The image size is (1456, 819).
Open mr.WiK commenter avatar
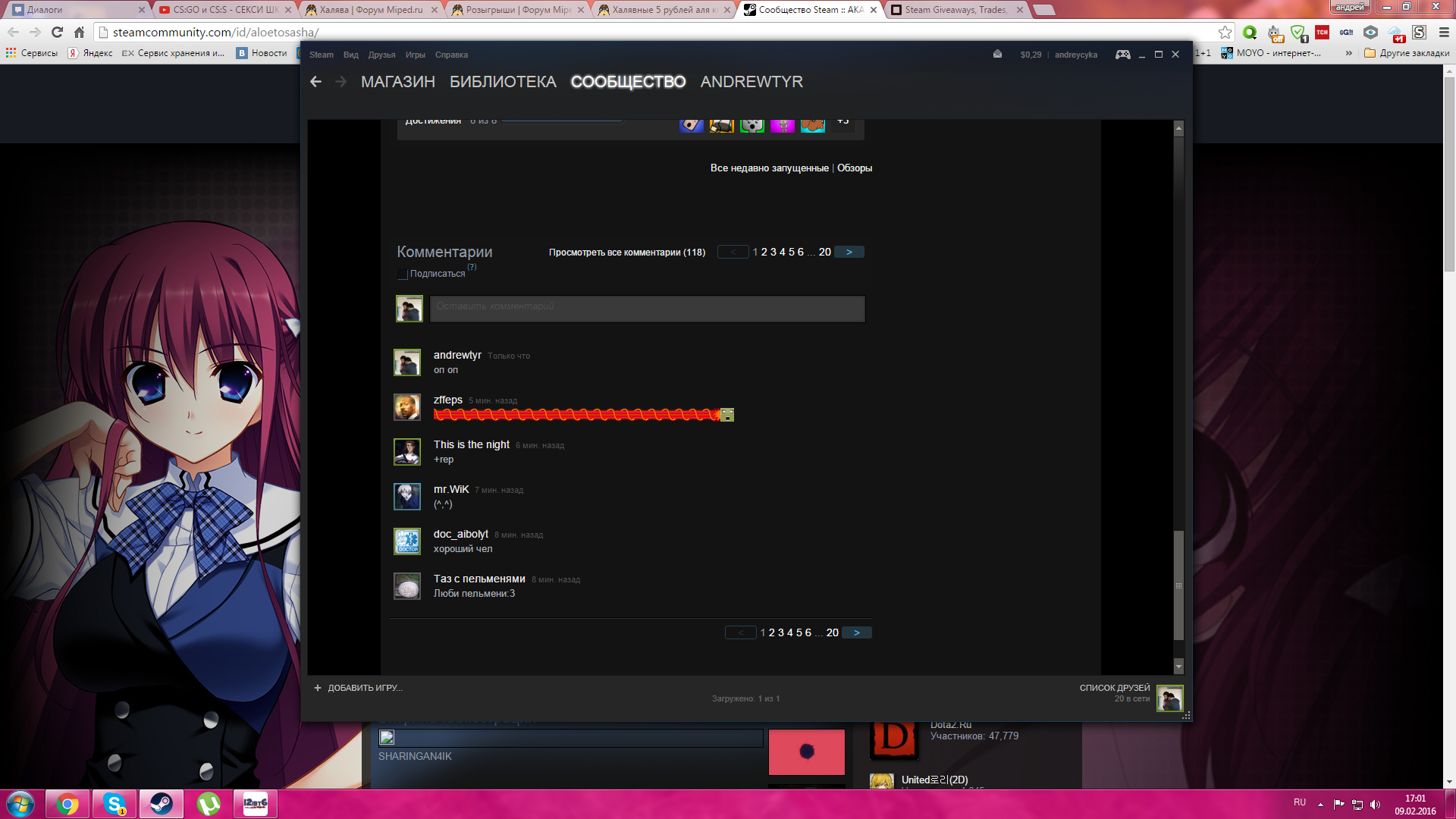coord(407,497)
